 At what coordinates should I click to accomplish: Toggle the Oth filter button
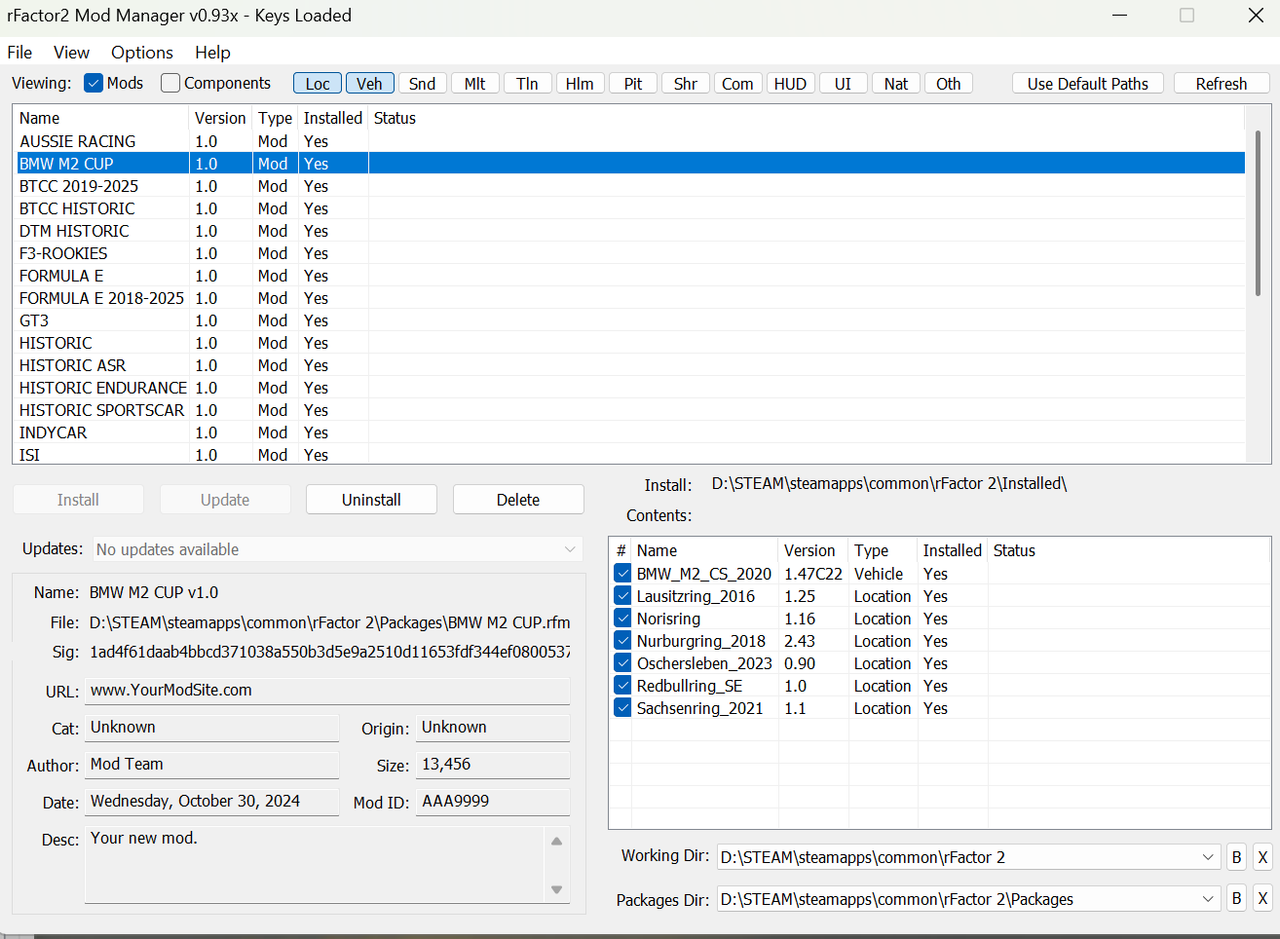click(x=948, y=83)
